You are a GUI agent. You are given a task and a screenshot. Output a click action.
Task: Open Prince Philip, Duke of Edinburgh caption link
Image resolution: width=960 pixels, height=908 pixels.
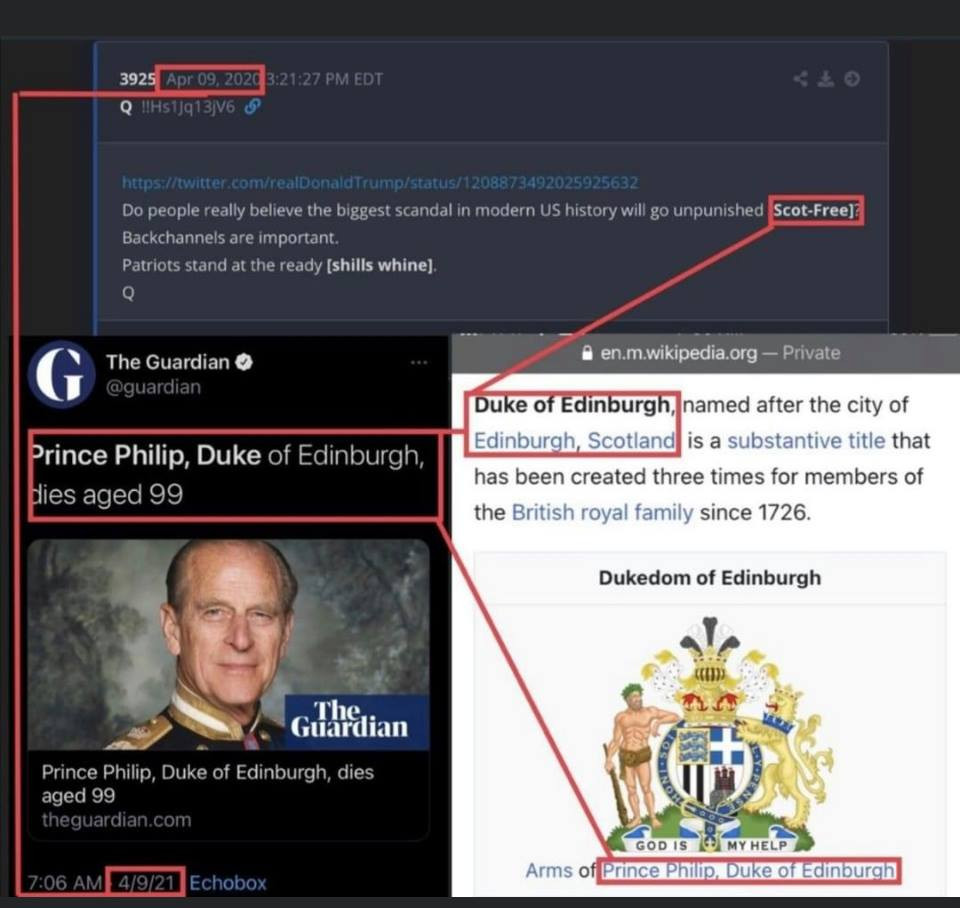[x=749, y=870]
